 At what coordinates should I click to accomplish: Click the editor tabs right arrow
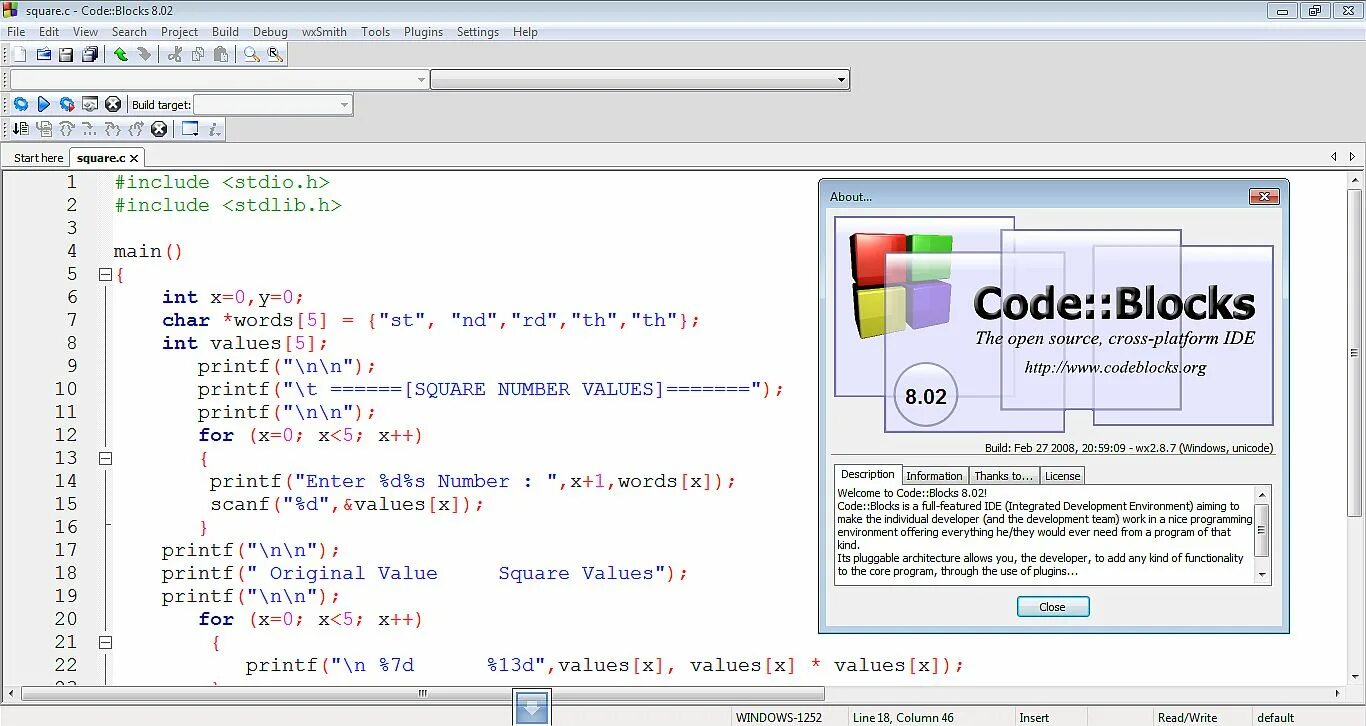point(1352,157)
